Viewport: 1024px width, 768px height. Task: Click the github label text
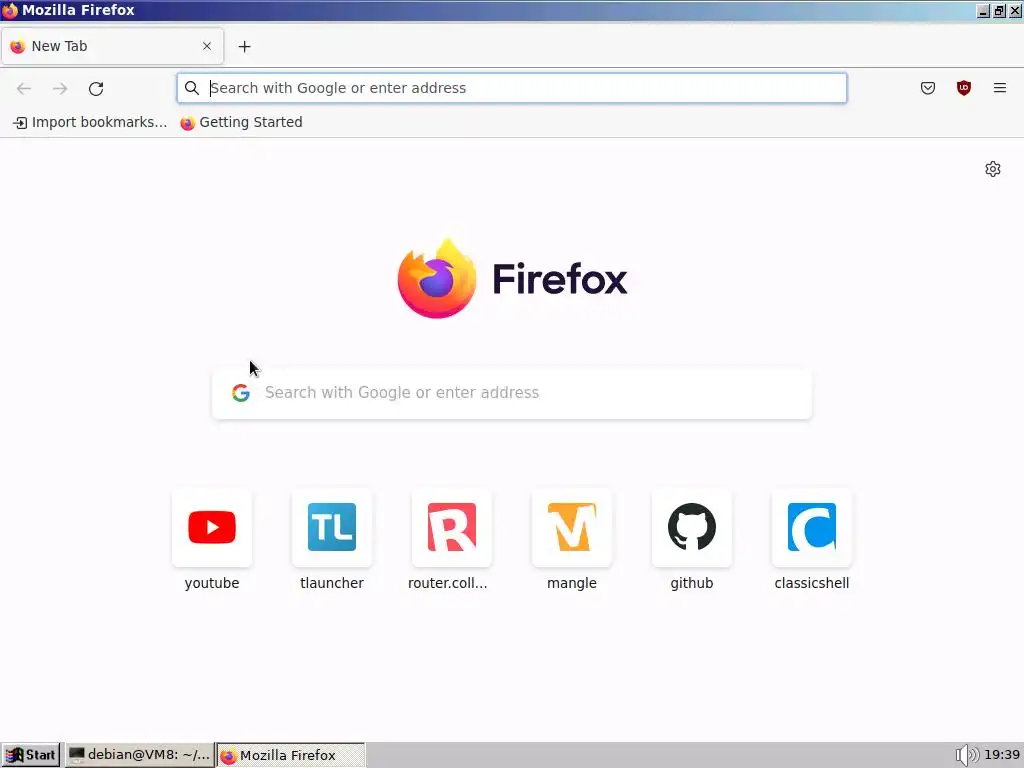pyautogui.click(x=692, y=583)
